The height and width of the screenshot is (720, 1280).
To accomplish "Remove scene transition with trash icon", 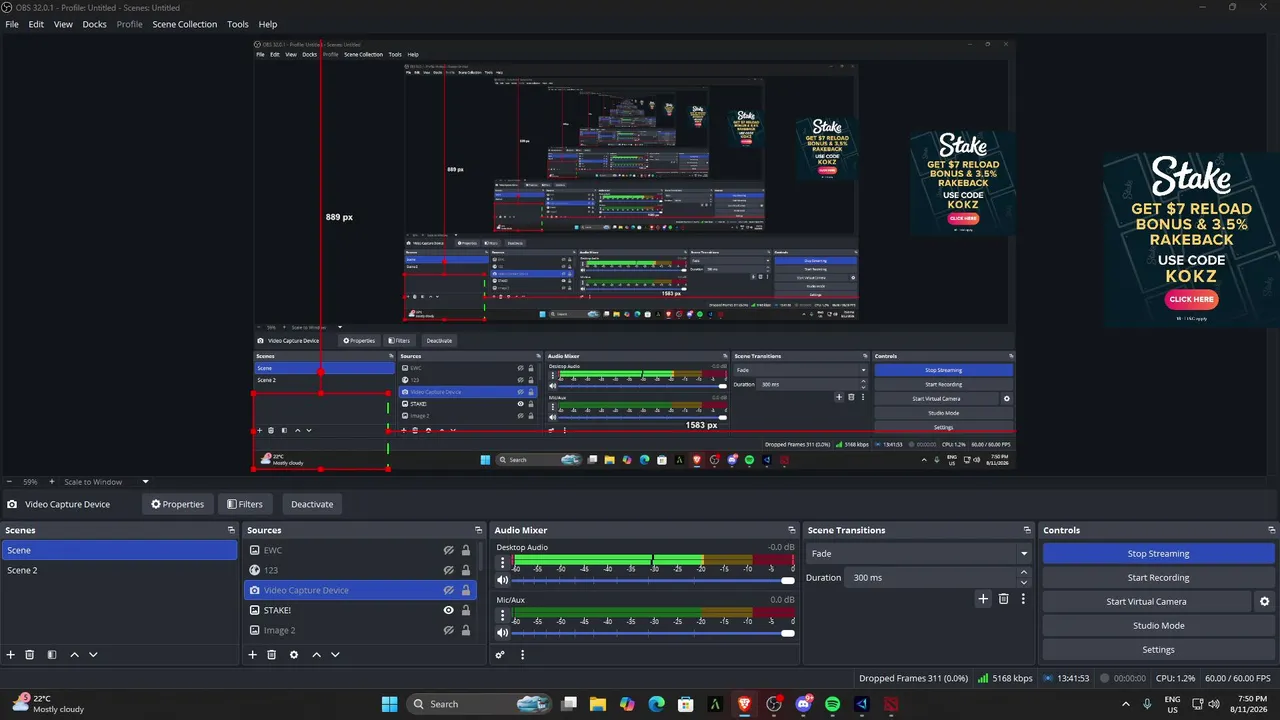I will [1004, 599].
